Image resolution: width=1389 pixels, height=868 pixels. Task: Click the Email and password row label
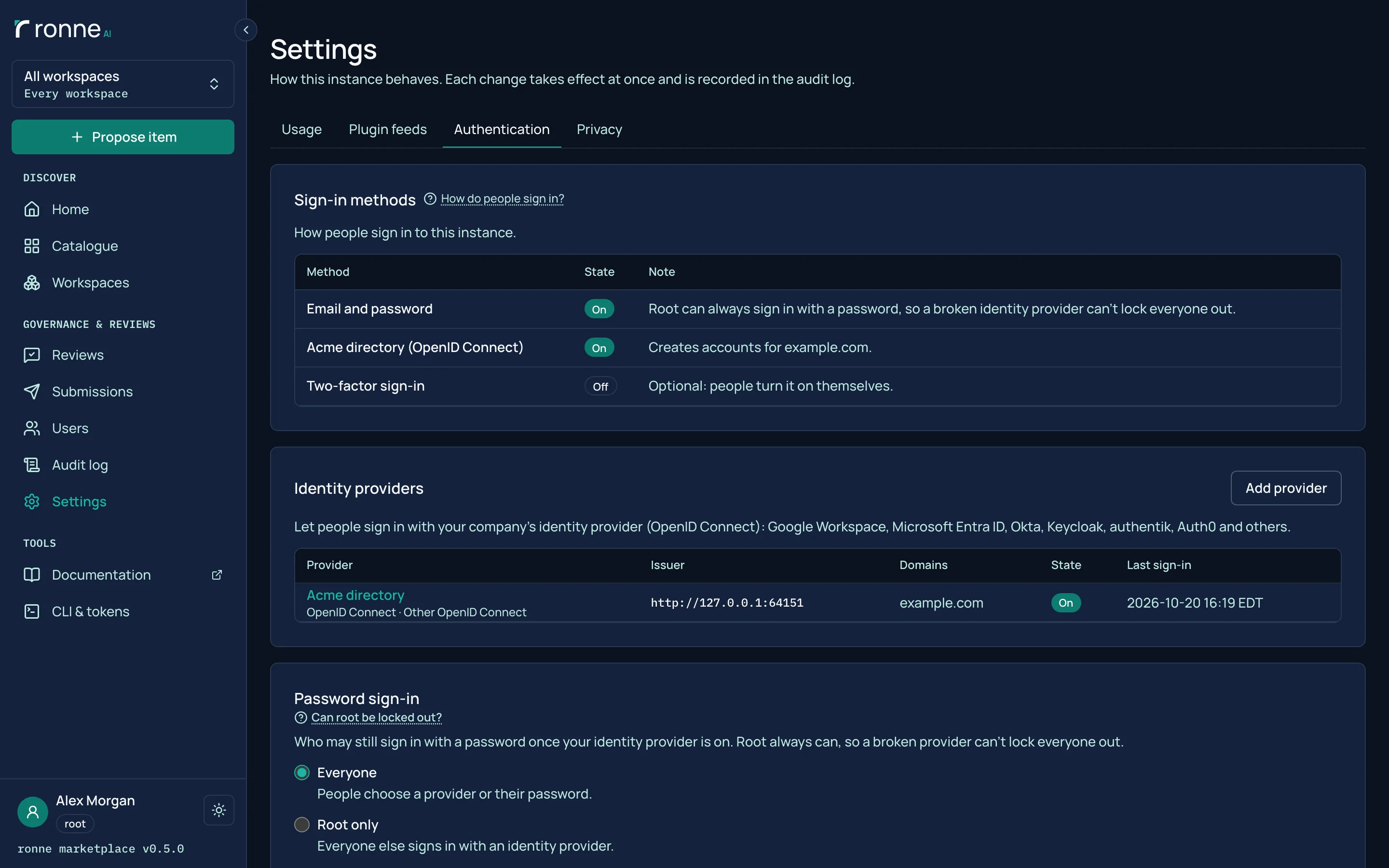pos(369,309)
